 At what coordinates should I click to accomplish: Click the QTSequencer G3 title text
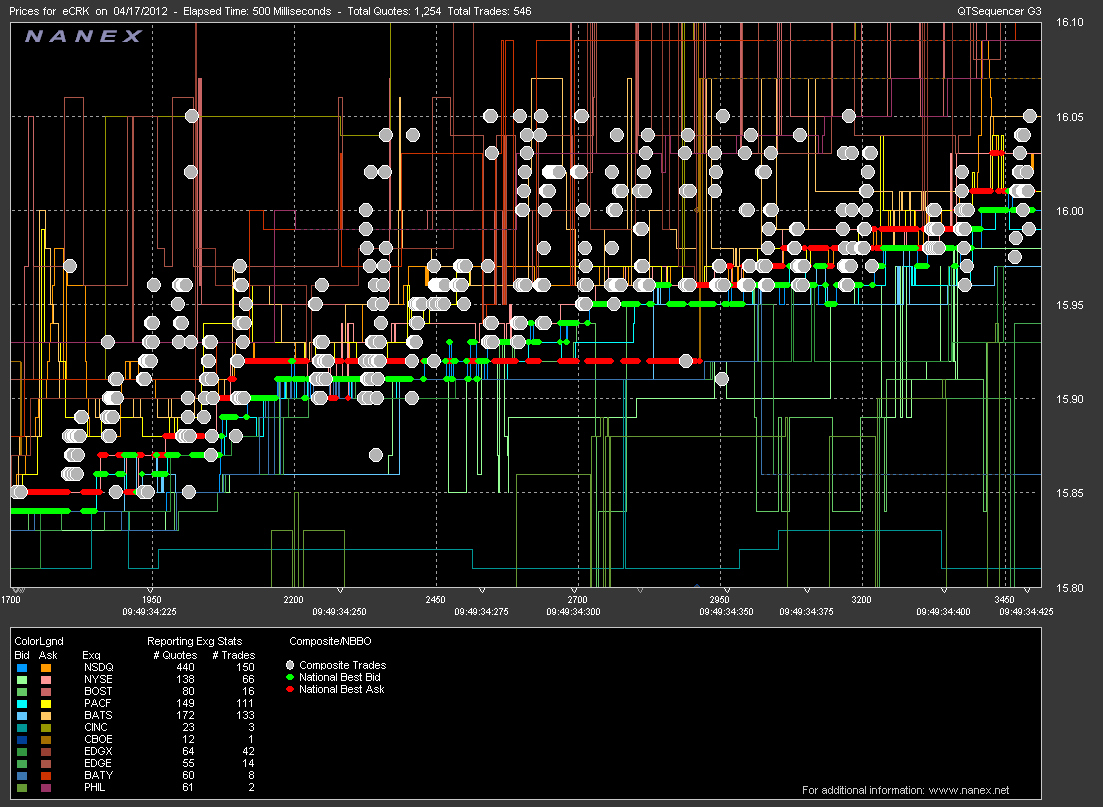coord(999,11)
